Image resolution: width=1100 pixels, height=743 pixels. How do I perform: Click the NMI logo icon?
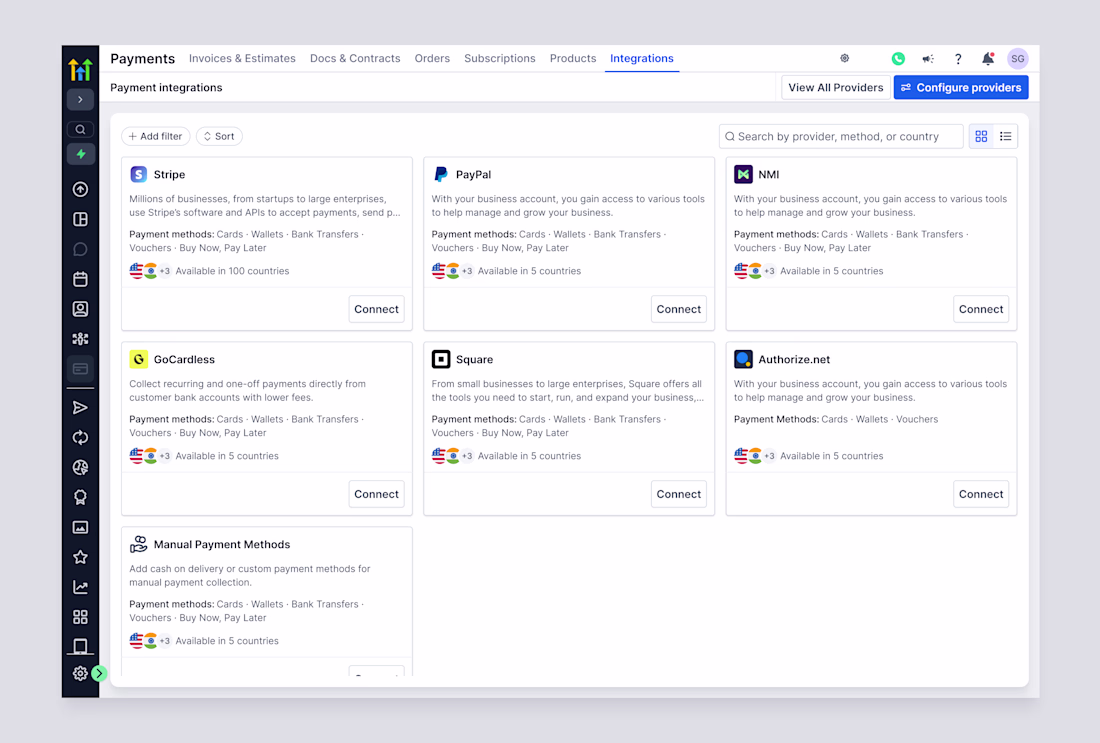click(743, 174)
